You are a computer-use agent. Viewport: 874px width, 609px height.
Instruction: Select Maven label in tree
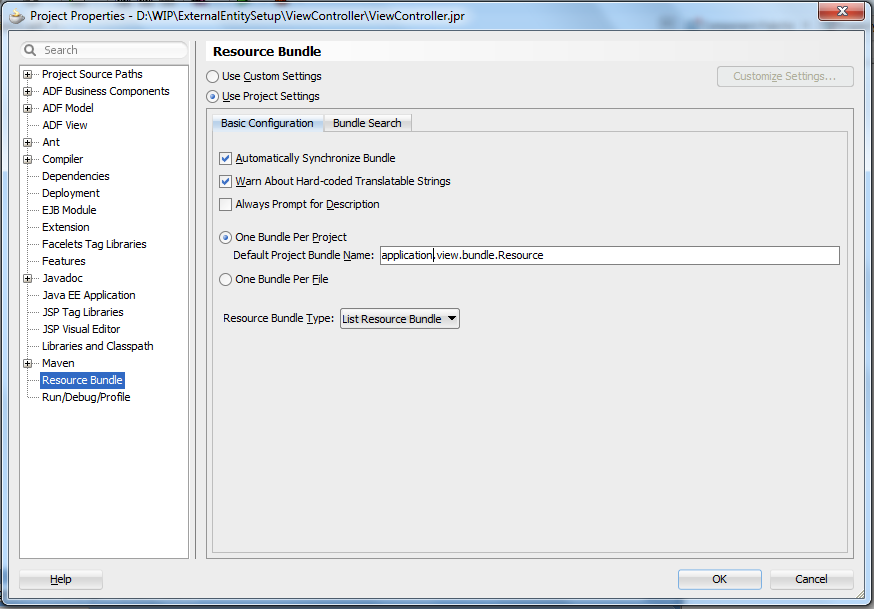pyautogui.click(x=58, y=363)
